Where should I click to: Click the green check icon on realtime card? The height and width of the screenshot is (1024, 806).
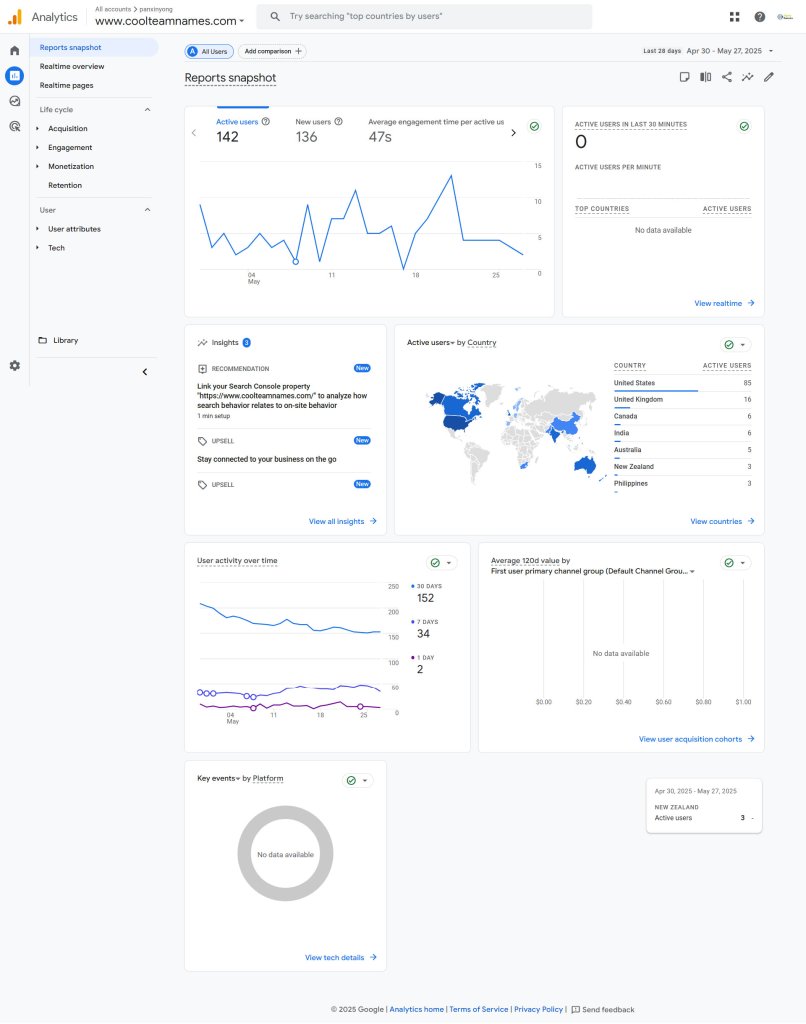coord(744,126)
